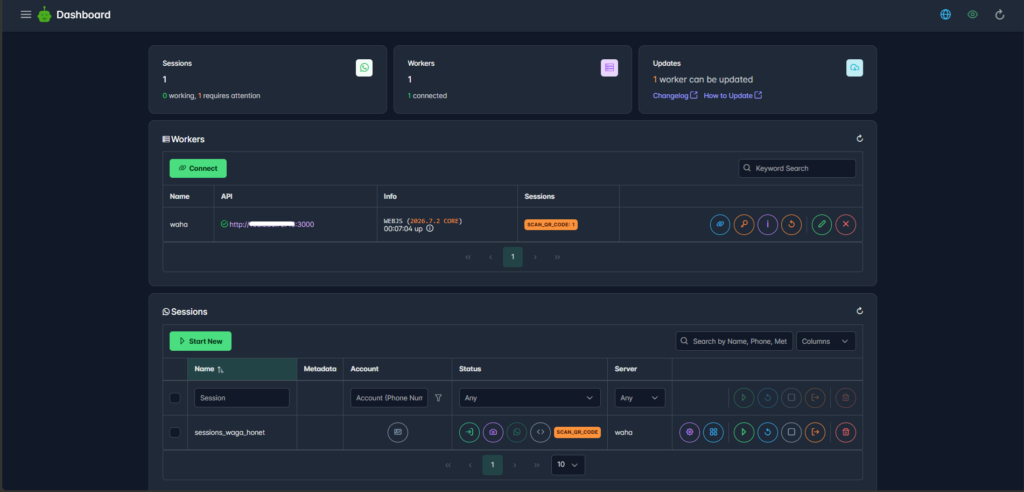Open the hamburger menu in the header
The image size is (1024, 492).
click(26, 14)
